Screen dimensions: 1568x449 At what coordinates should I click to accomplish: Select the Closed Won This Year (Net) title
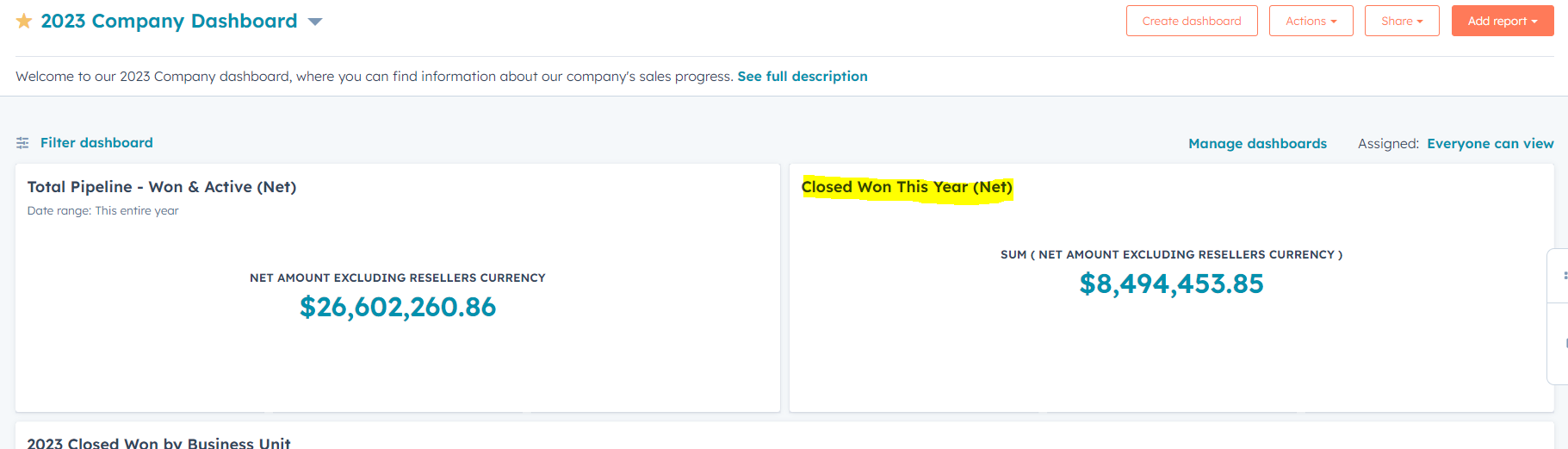[x=907, y=187]
